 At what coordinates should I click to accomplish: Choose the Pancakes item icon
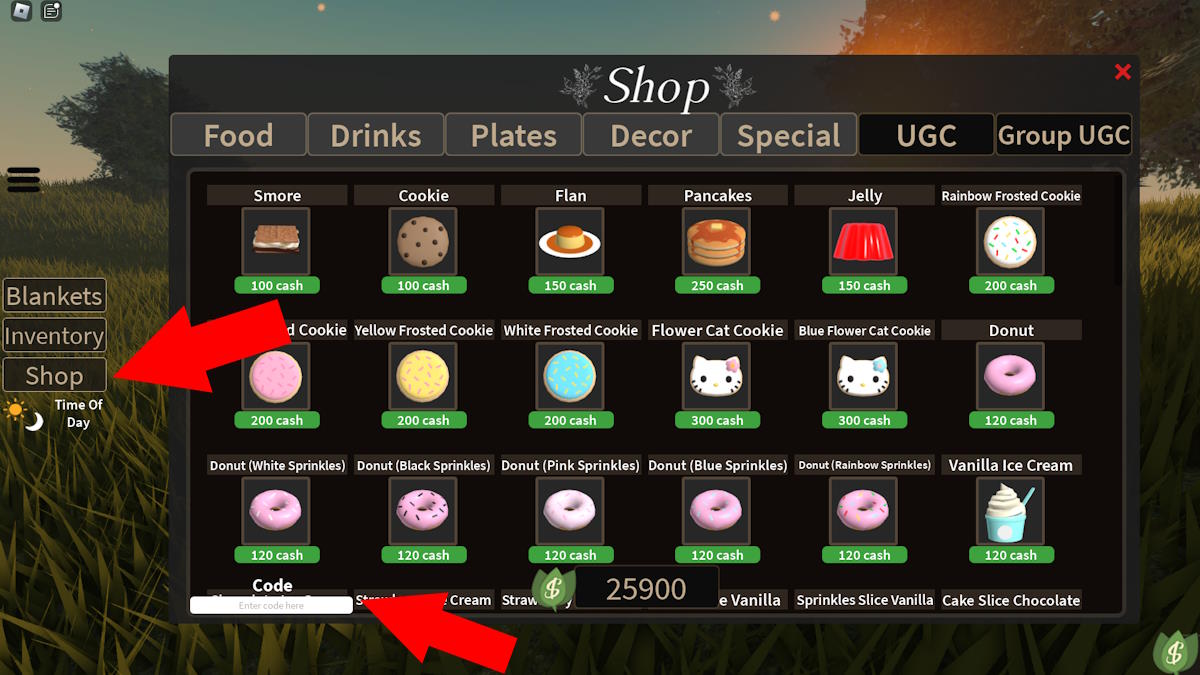[717, 241]
